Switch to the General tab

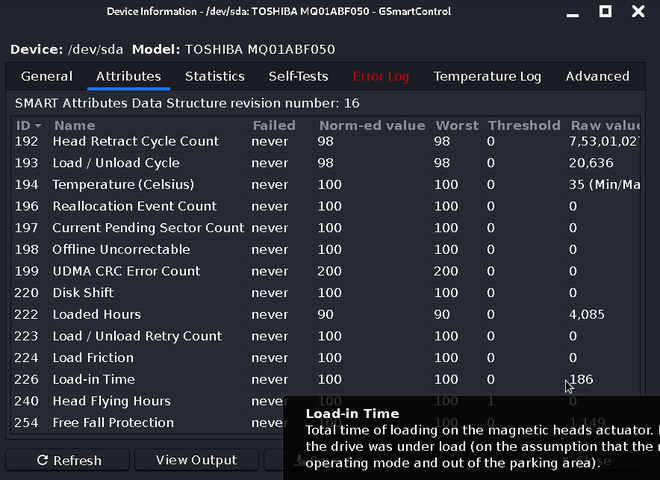pyautogui.click(x=47, y=77)
